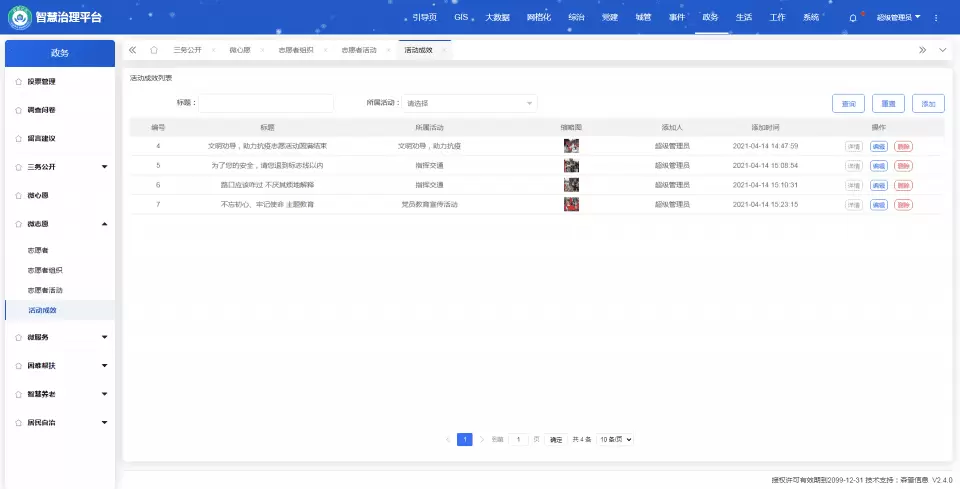Switch to the 微心愿 tab

click(240, 50)
